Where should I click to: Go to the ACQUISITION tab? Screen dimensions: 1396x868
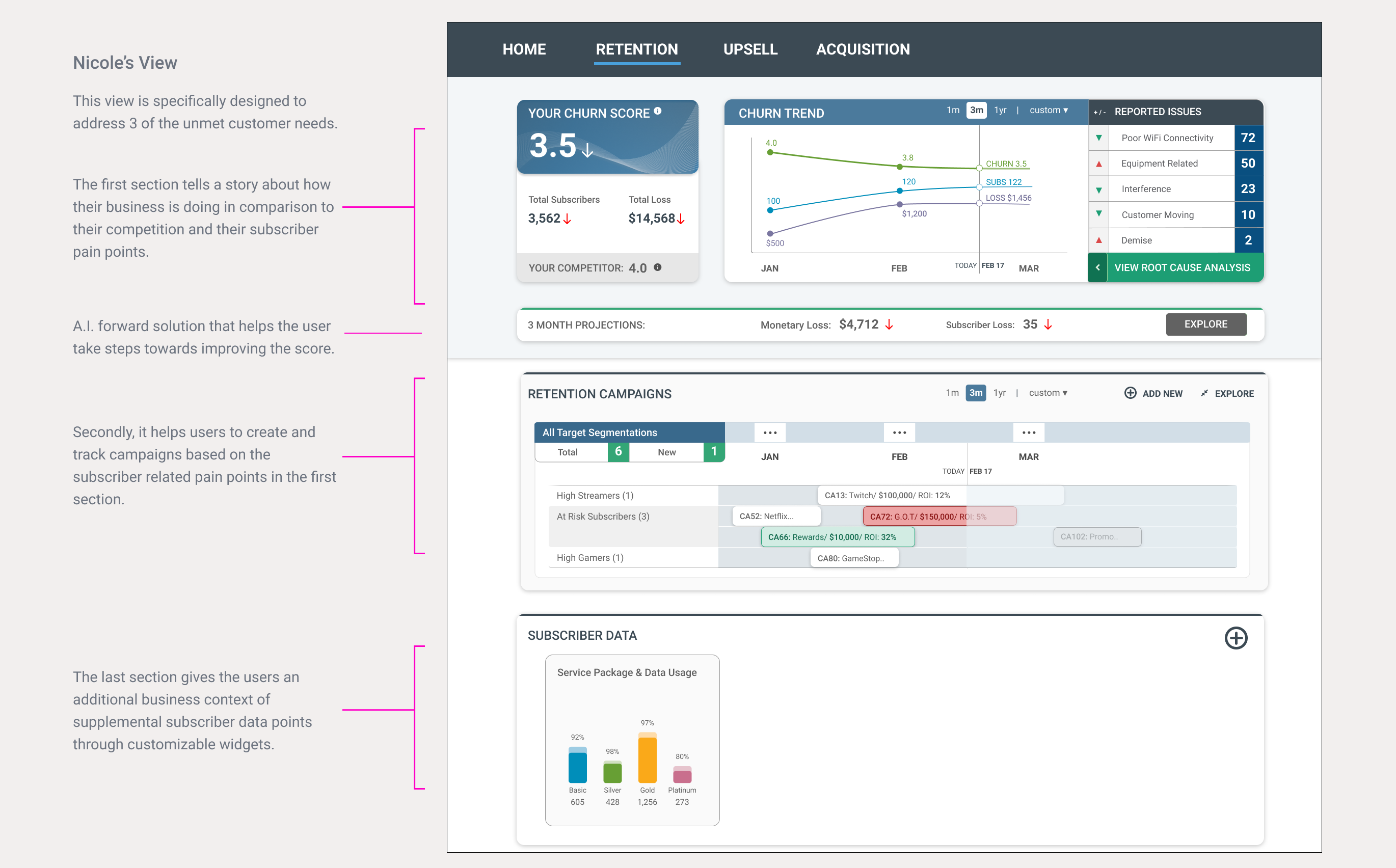(x=863, y=49)
